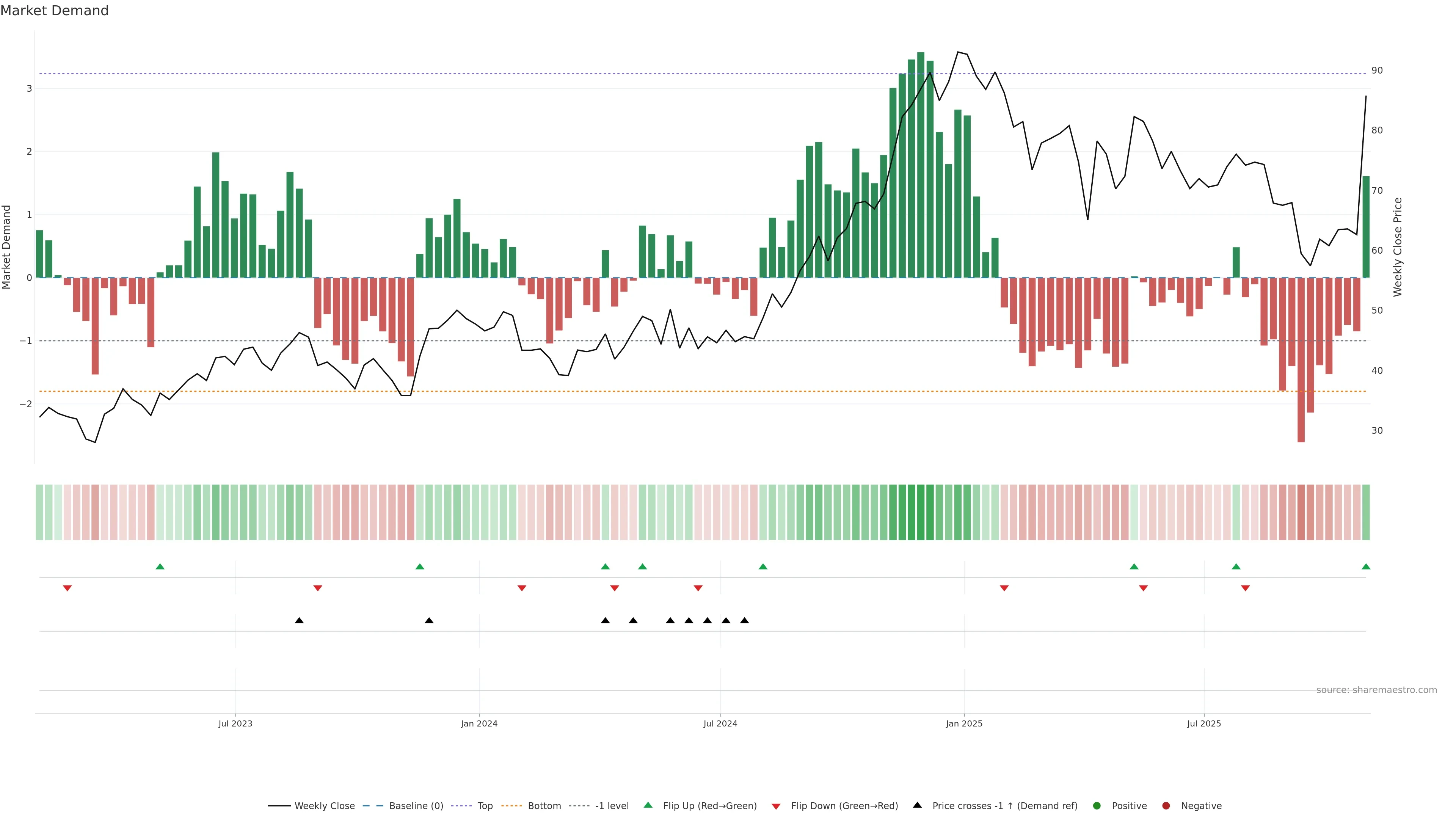Click first red flip-down marker on the left
Screen dimensions: 1456x819
pyautogui.click(x=67, y=588)
